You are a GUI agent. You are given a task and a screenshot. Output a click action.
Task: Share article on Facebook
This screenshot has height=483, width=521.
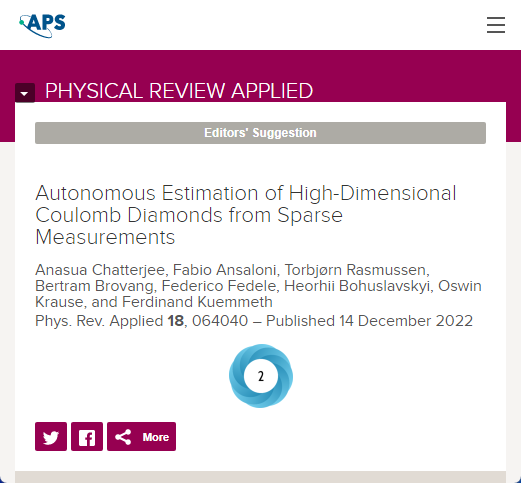click(x=87, y=436)
